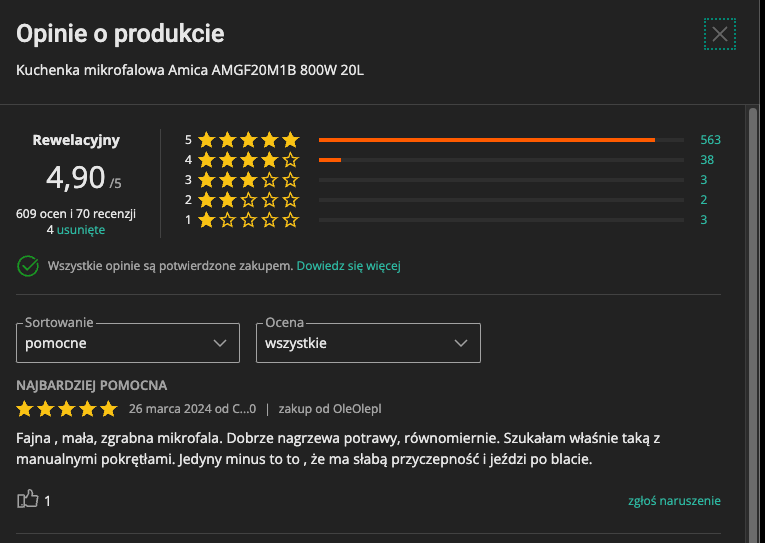This screenshot has width=765, height=543.
Task: Click the Sortowanie dropdown chevron arrow
Action: click(x=220, y=343)
